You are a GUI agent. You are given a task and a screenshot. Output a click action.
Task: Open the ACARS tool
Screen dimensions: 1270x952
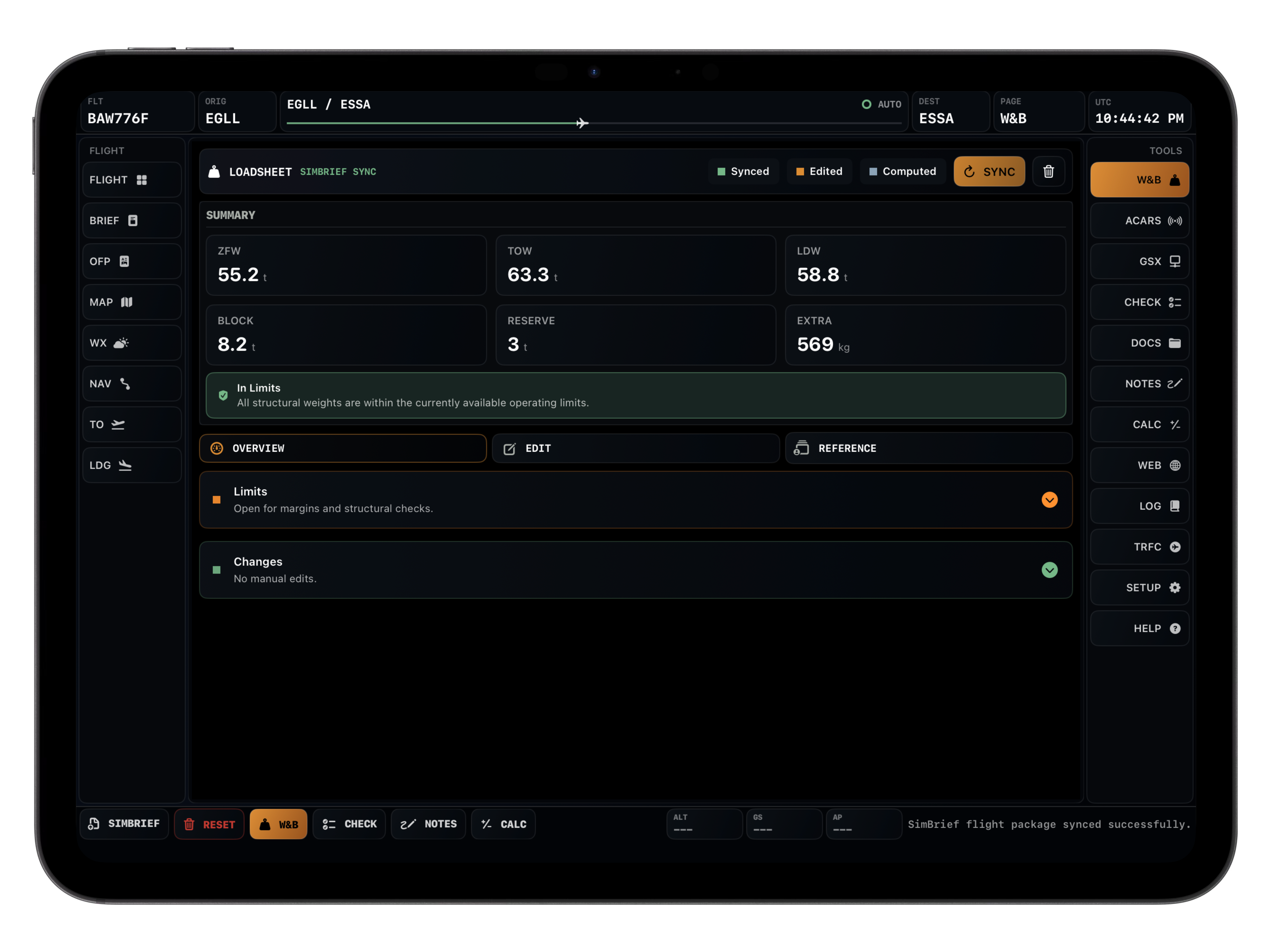coord(1140,221)
